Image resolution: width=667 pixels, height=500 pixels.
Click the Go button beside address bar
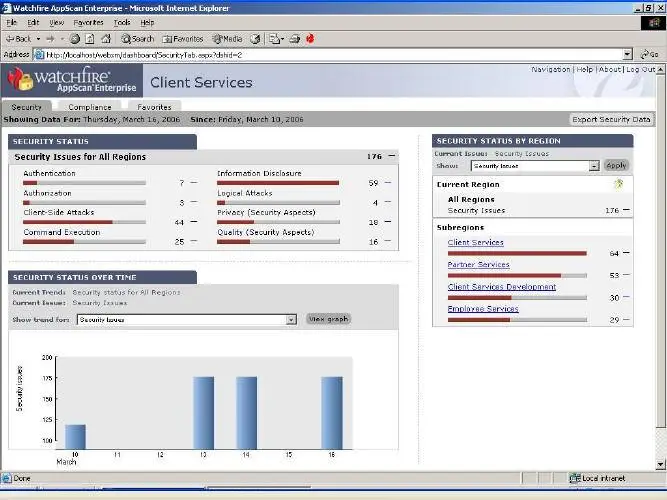[650, 54]
